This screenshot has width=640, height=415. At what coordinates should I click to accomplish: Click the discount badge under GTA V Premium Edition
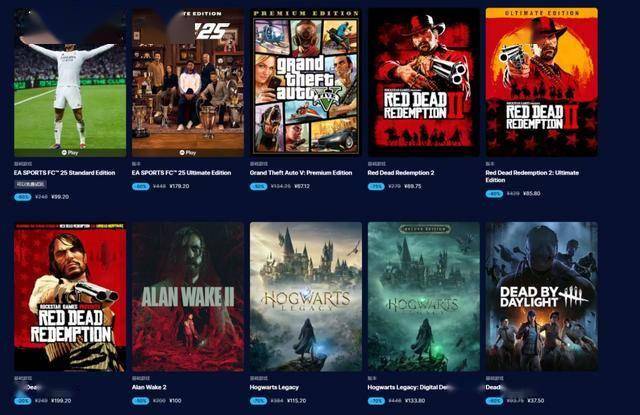point(258,186)
